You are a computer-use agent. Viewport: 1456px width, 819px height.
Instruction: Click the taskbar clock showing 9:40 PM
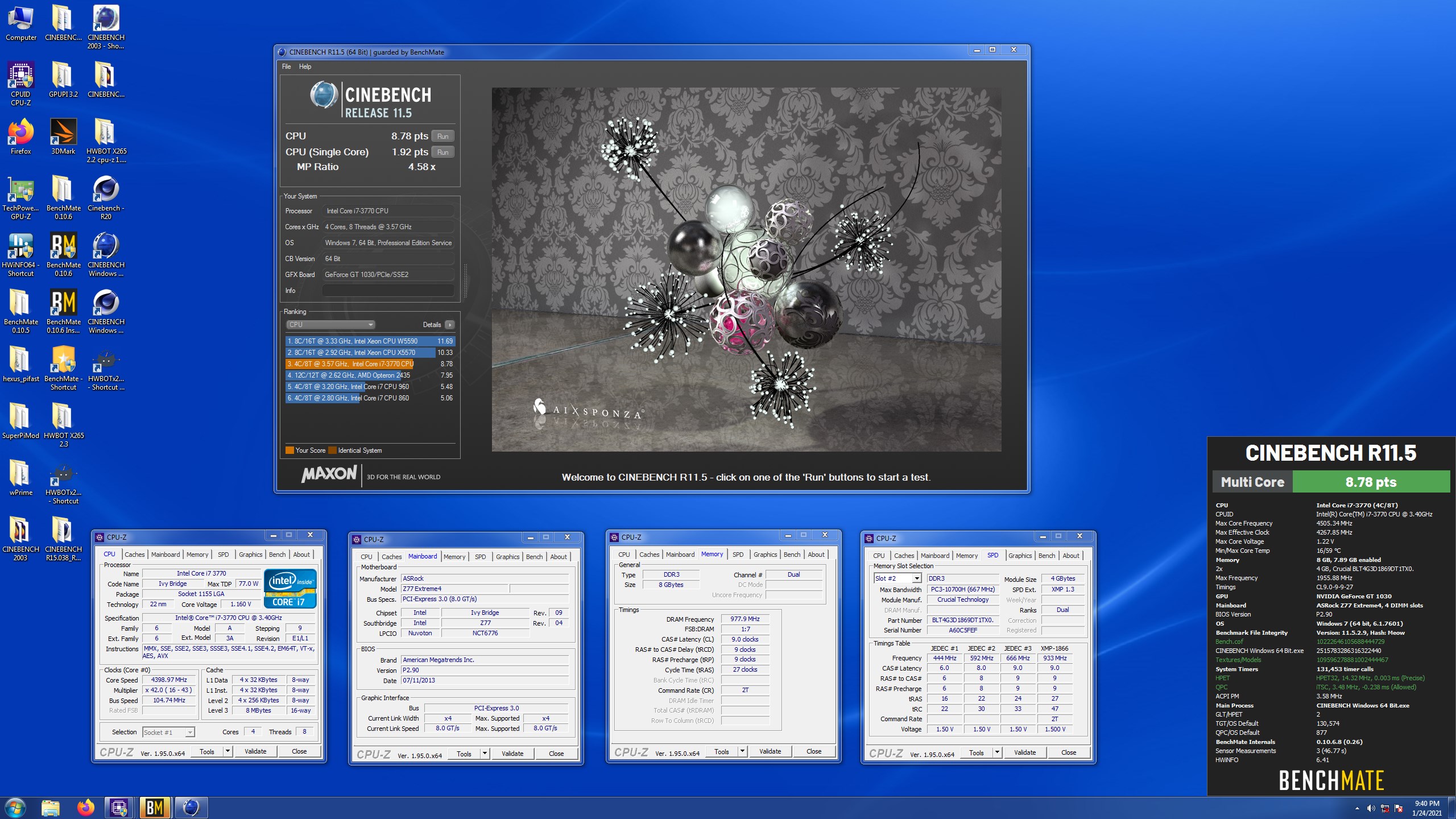point(1427,808)
